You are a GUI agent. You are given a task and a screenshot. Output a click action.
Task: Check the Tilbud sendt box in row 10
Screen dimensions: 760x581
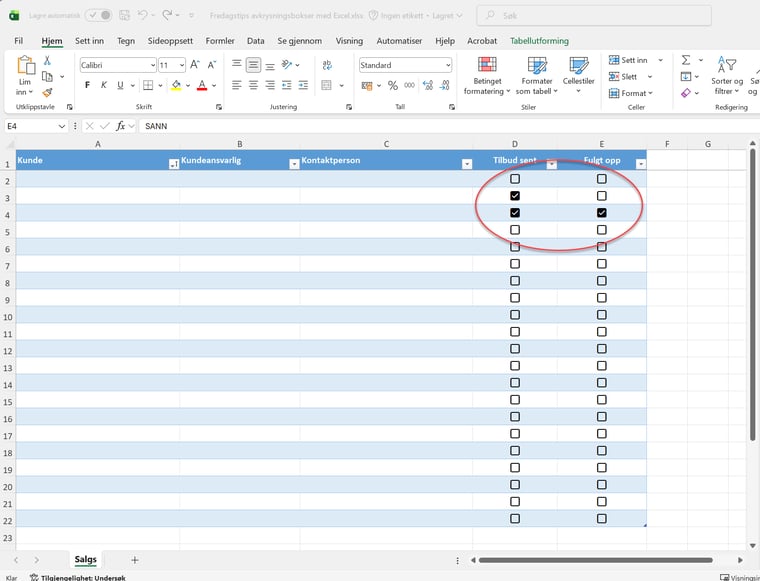(515, 315)
